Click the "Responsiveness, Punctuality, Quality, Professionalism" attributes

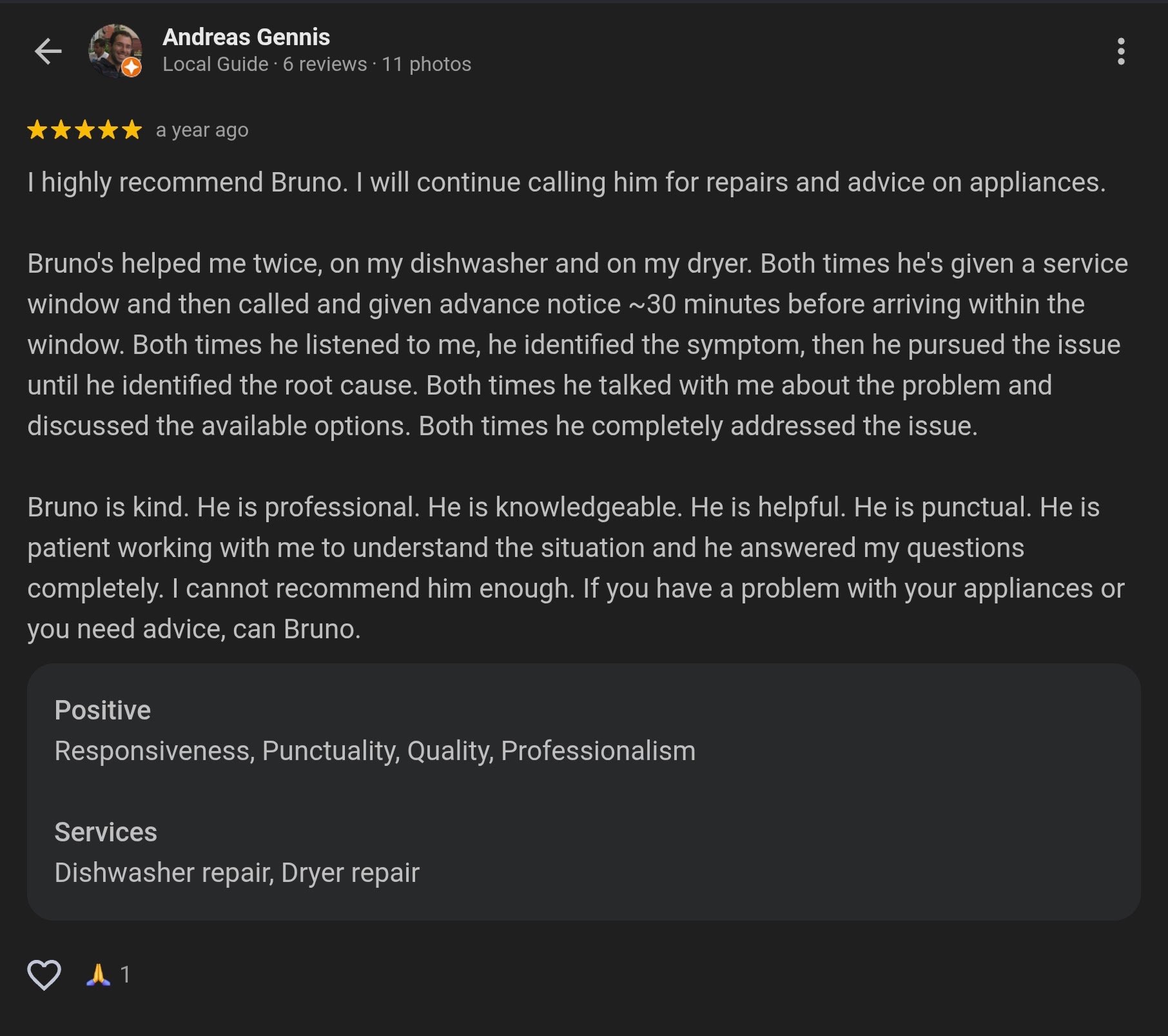click(x=375, y=751)
